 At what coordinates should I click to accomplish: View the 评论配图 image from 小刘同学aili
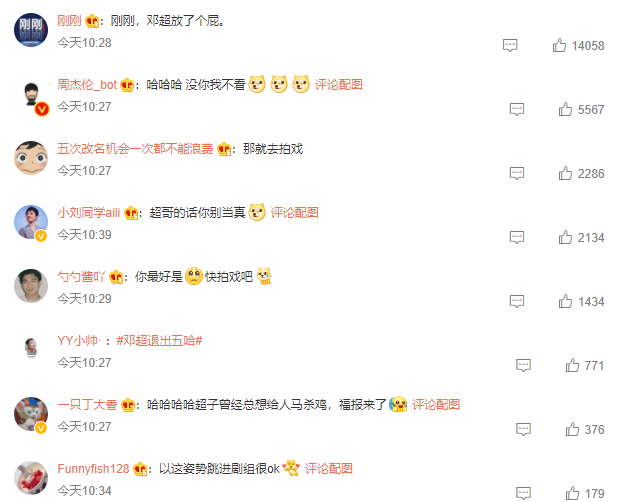click(x=294, y=213)
